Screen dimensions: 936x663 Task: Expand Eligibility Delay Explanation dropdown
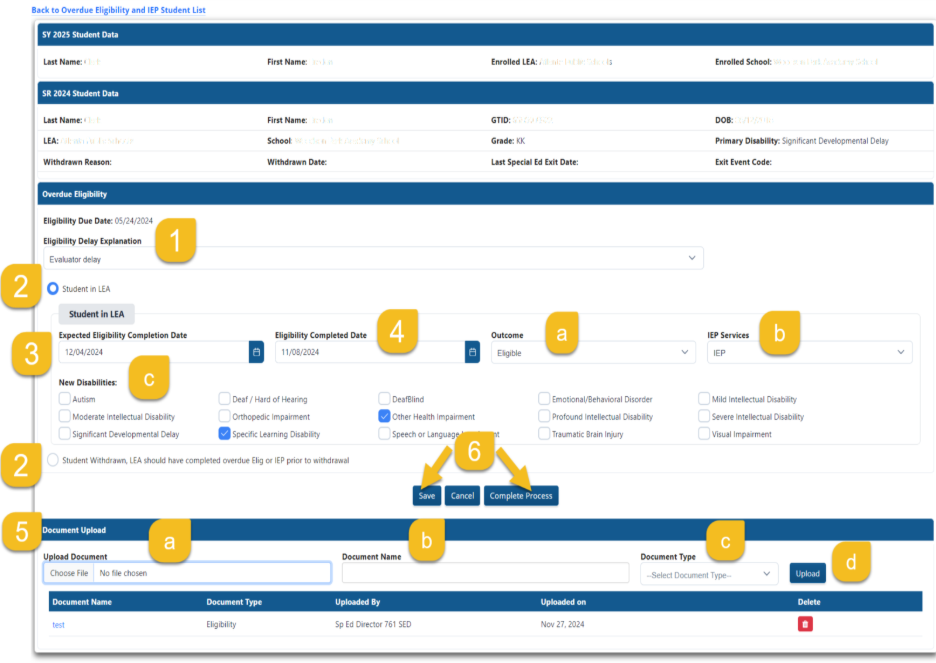pos(375,258)
